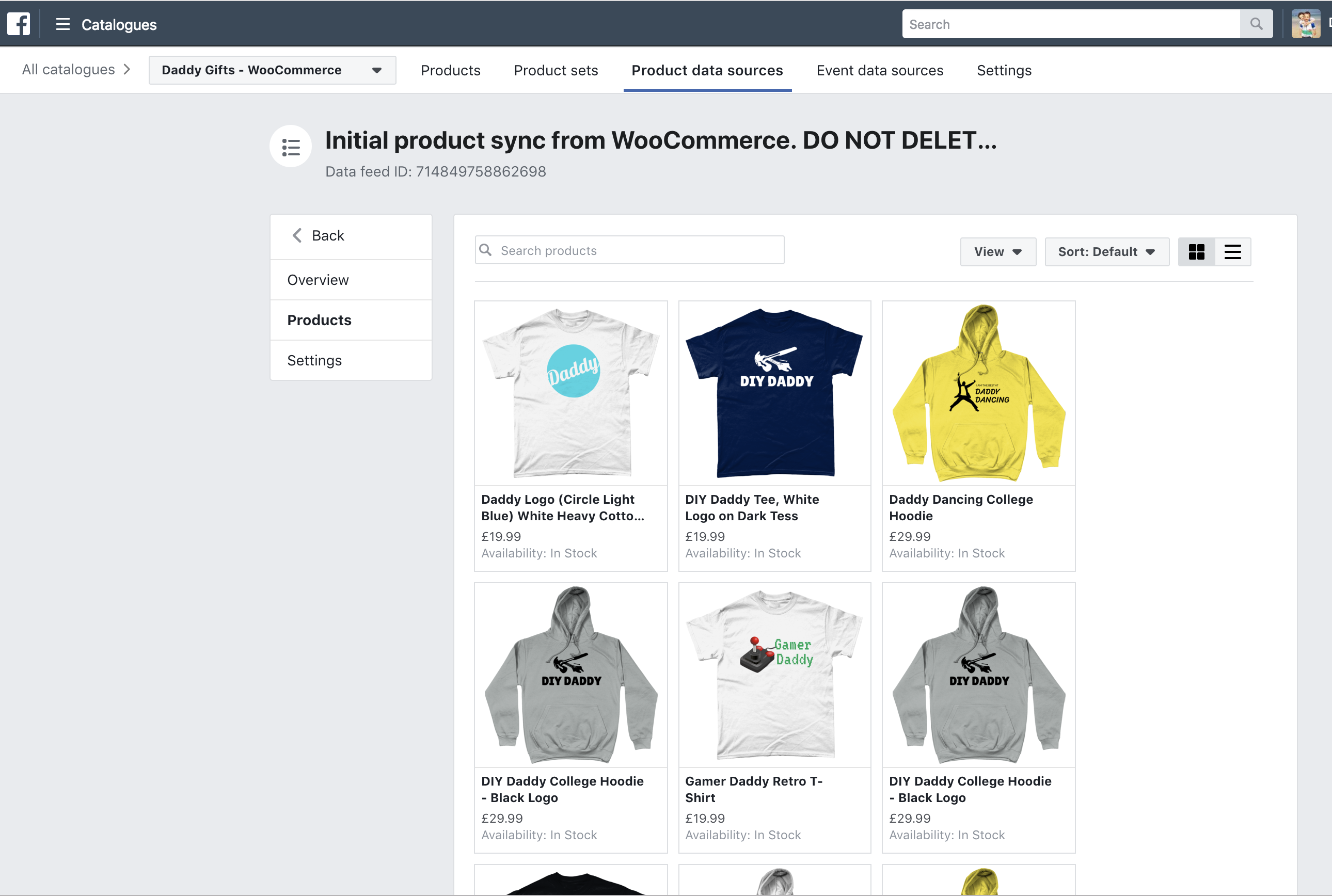
Task: Click Daddy Logo (Circle Light Blue) title
Action: (x=563, y=507)
